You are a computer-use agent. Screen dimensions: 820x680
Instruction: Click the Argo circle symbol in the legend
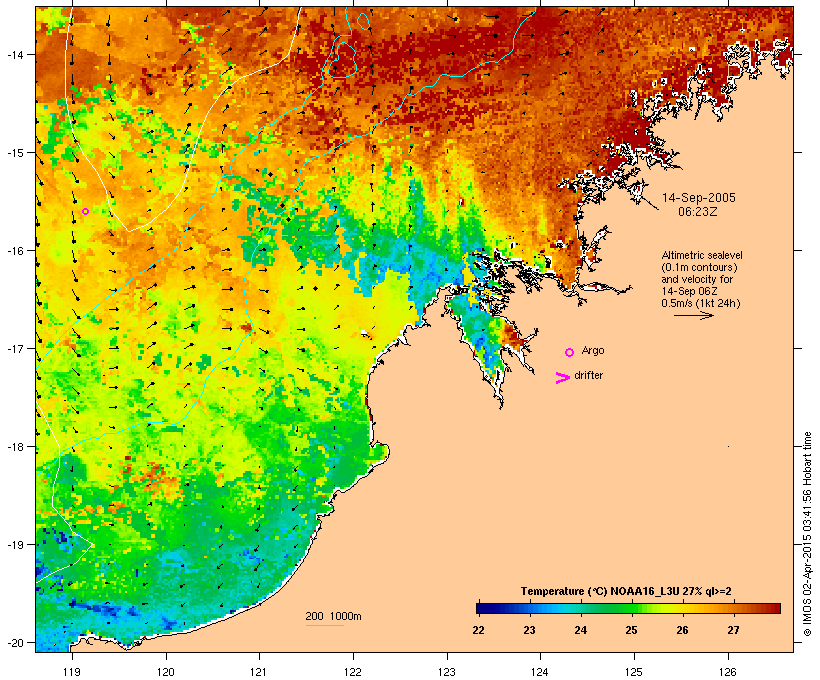[569, 352]
